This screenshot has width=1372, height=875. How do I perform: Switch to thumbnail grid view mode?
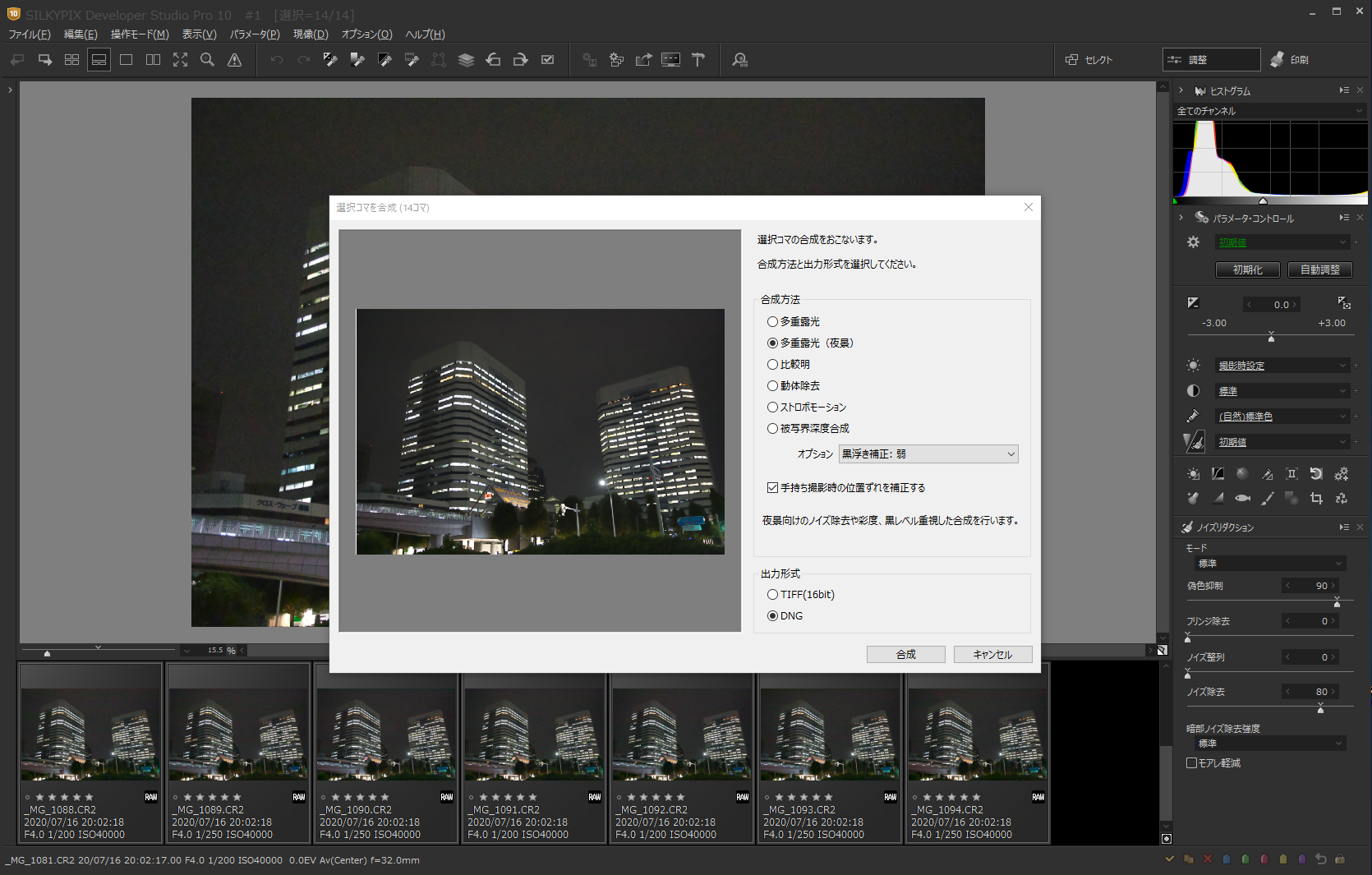point(71,60)
